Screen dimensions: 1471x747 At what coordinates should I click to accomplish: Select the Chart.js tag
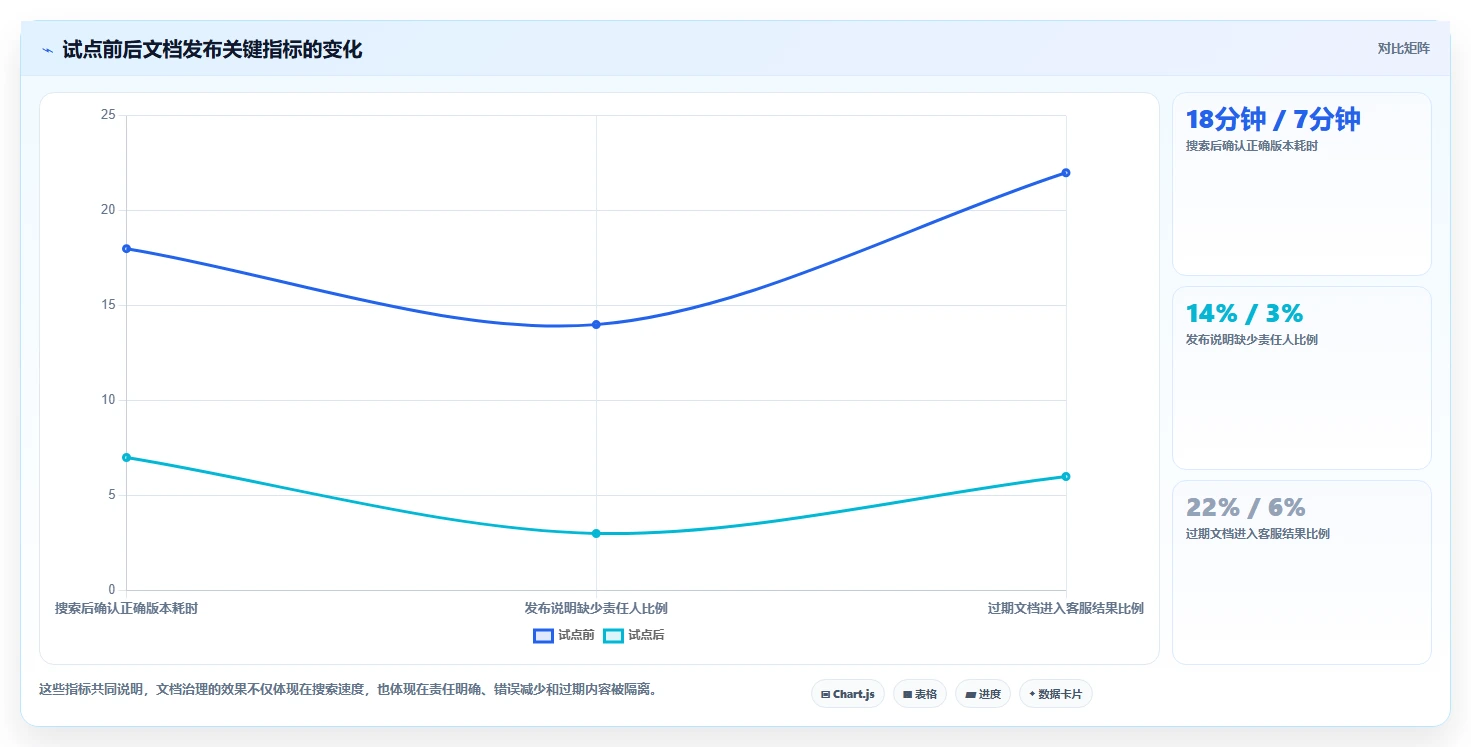[848, 694]
